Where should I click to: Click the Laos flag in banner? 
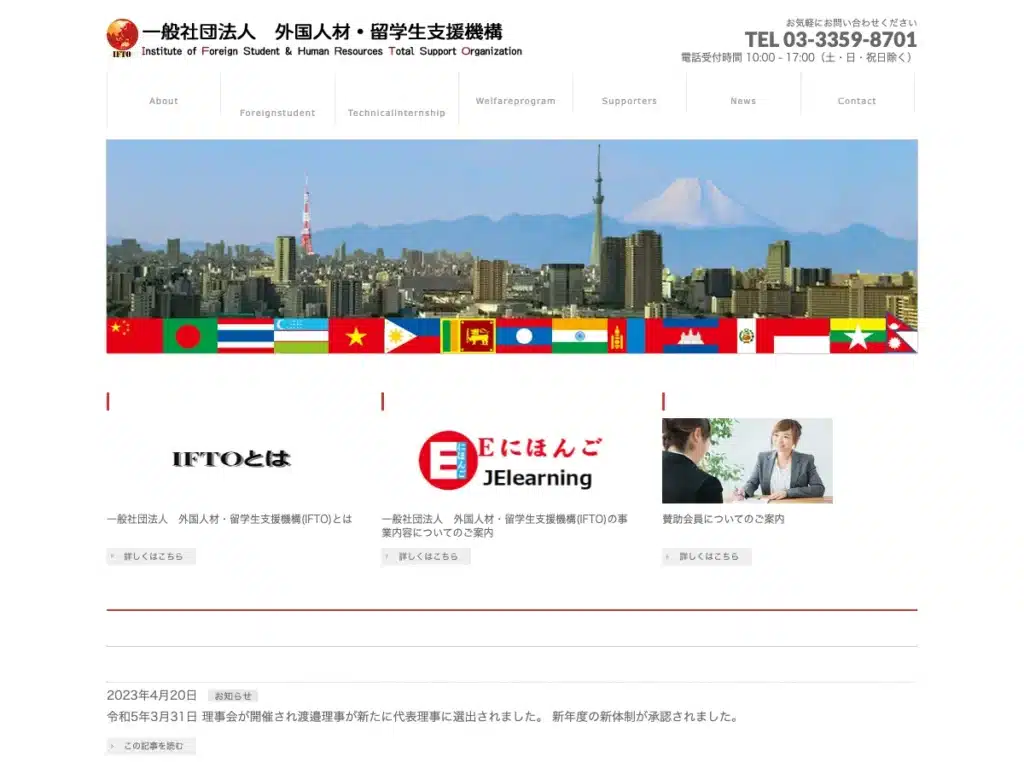point(524,336)
